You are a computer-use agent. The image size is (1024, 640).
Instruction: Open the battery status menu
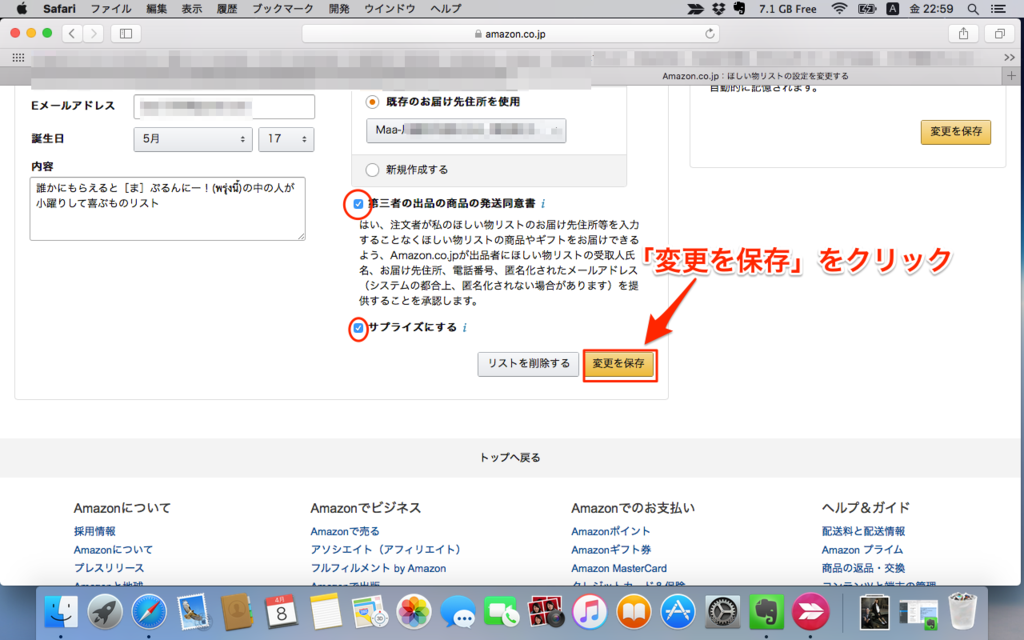pyautogui.click(x=867, y=8)
